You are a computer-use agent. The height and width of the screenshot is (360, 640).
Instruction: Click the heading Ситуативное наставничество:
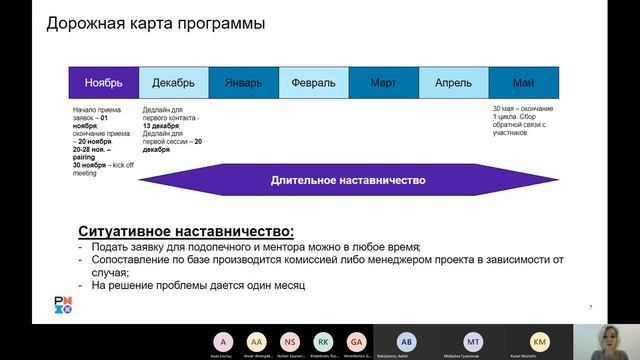(186, 231)
